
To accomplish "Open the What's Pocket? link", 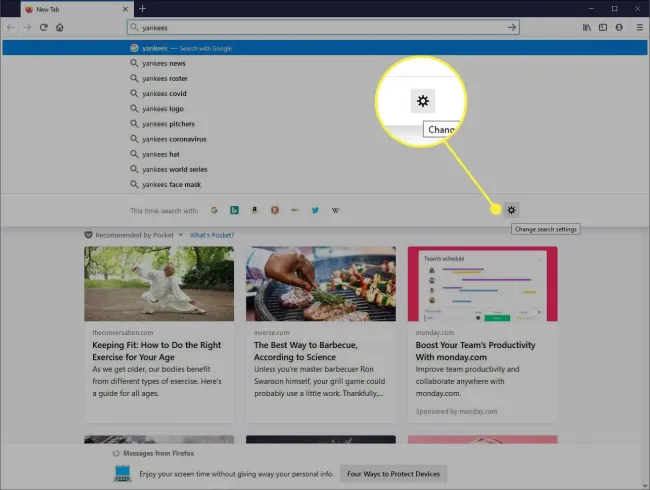I will pos(212,235).
